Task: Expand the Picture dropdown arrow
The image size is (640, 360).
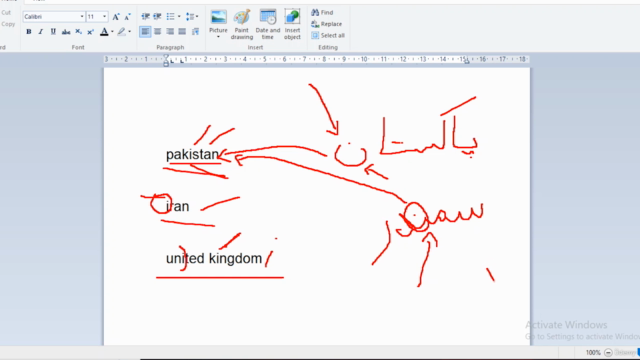Action: (218, 37)
